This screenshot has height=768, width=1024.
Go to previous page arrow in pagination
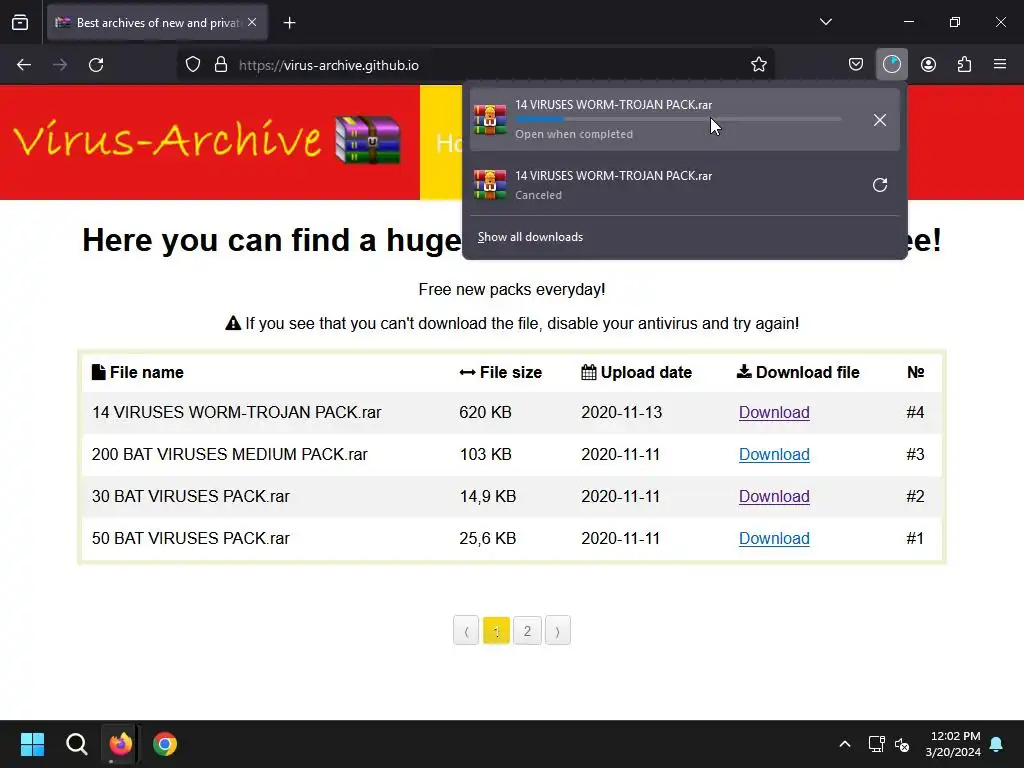click(466, 630)
